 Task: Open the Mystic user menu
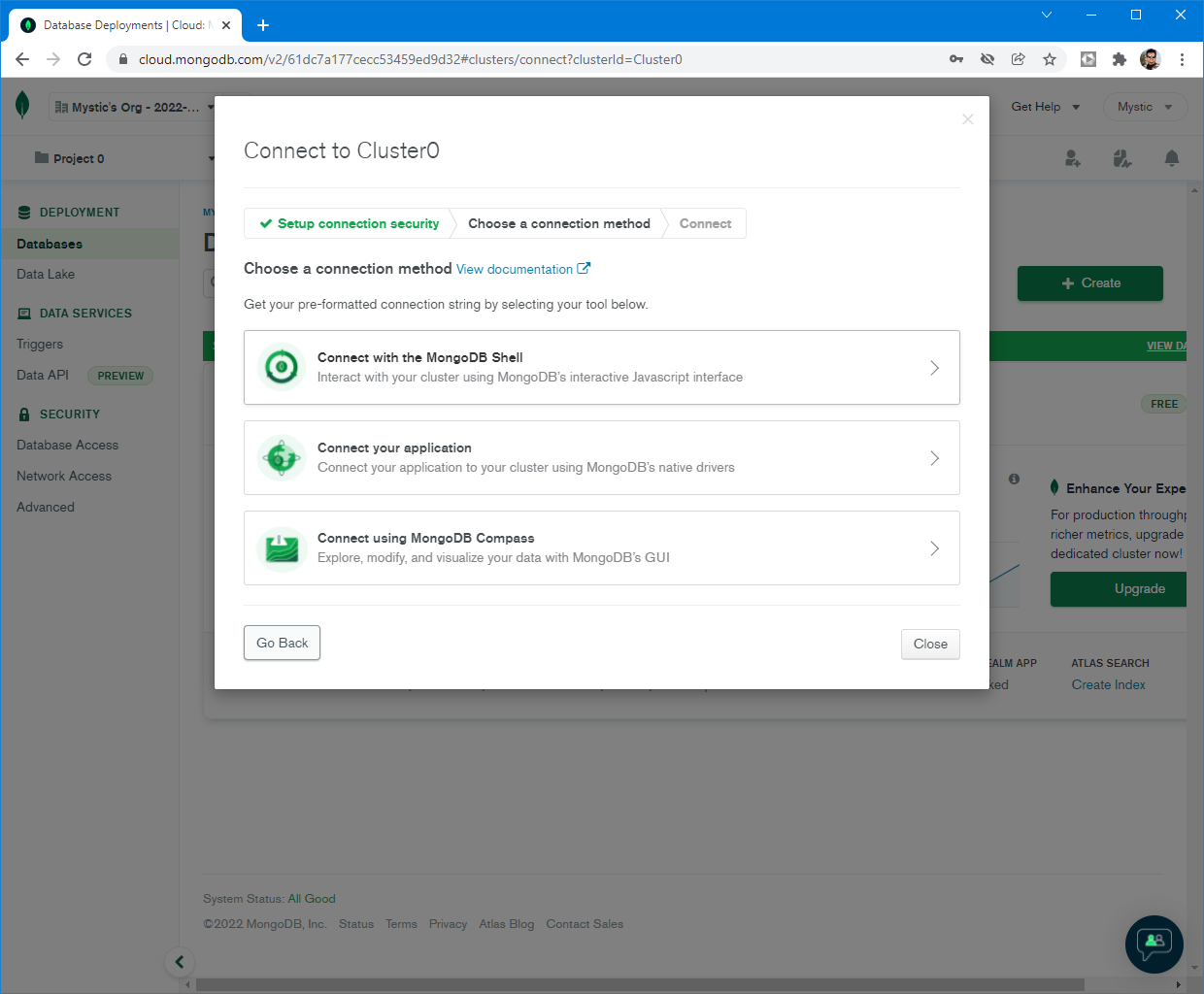click(1145, 107)
